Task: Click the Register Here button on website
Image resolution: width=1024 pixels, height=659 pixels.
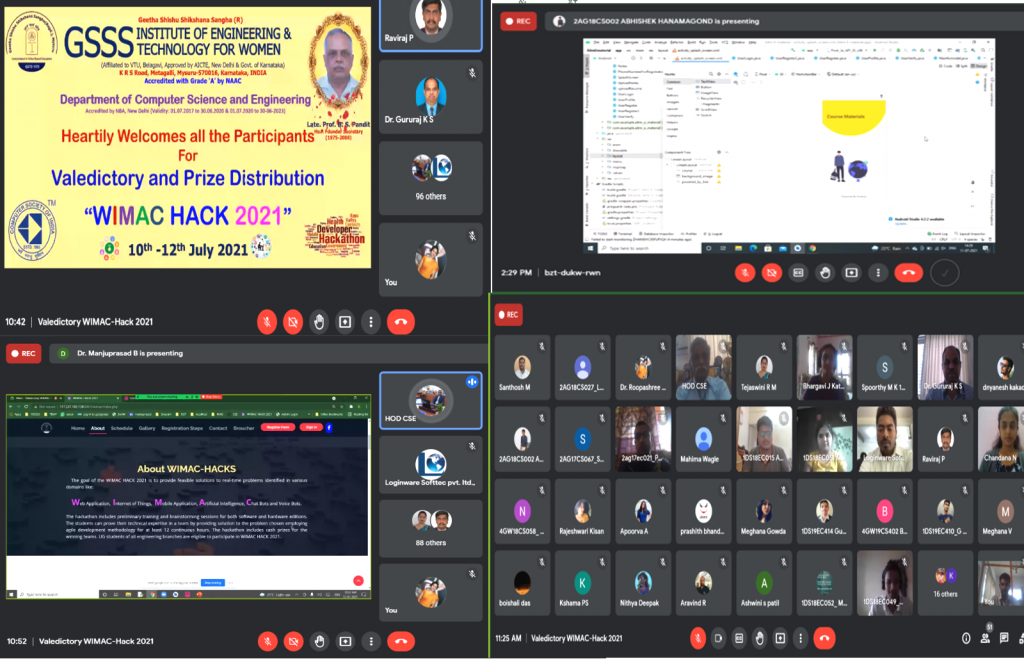Action: click(x=277, y=427)
